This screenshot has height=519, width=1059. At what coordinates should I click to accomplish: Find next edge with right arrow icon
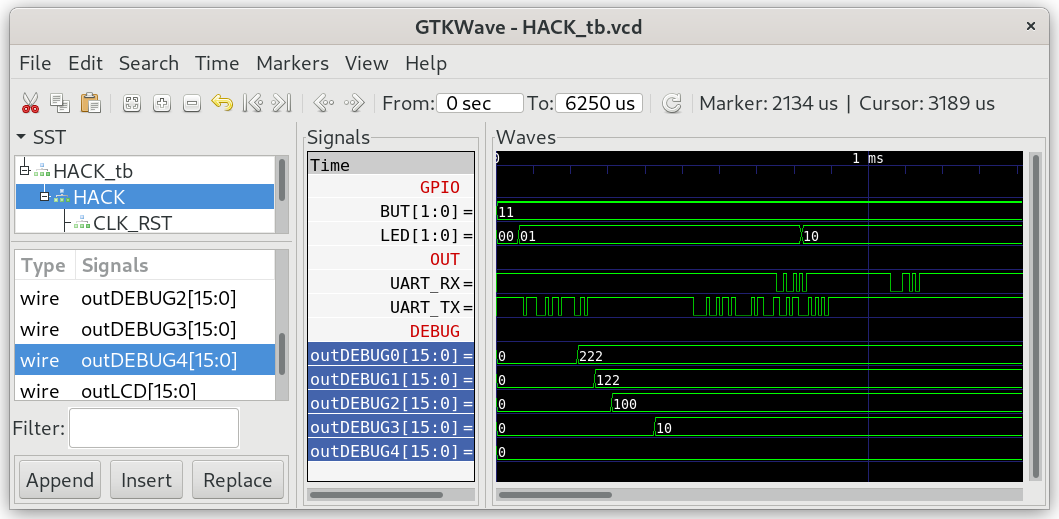pos(354,103)
